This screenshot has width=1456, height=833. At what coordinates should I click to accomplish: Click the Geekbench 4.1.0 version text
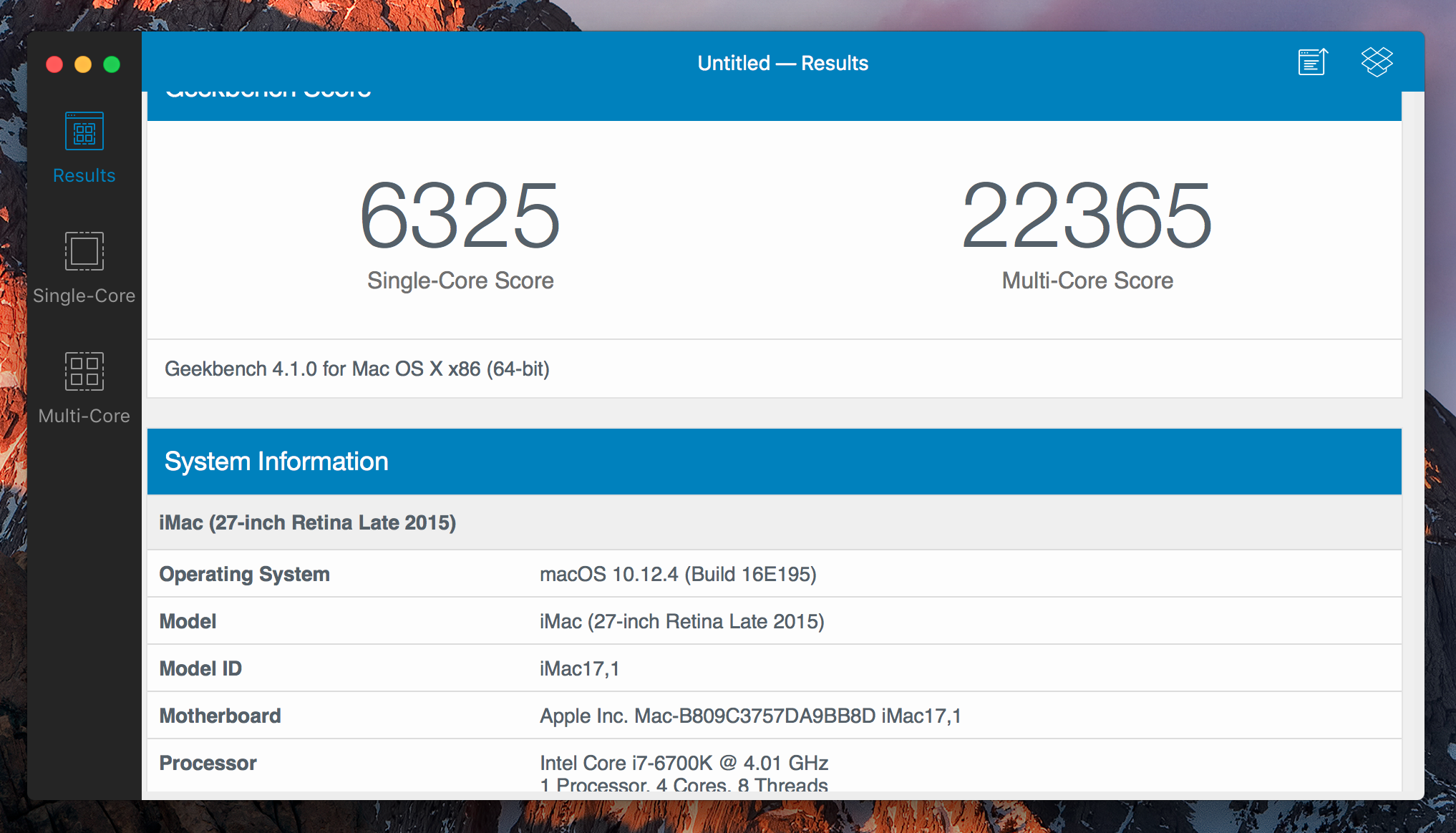357,369
